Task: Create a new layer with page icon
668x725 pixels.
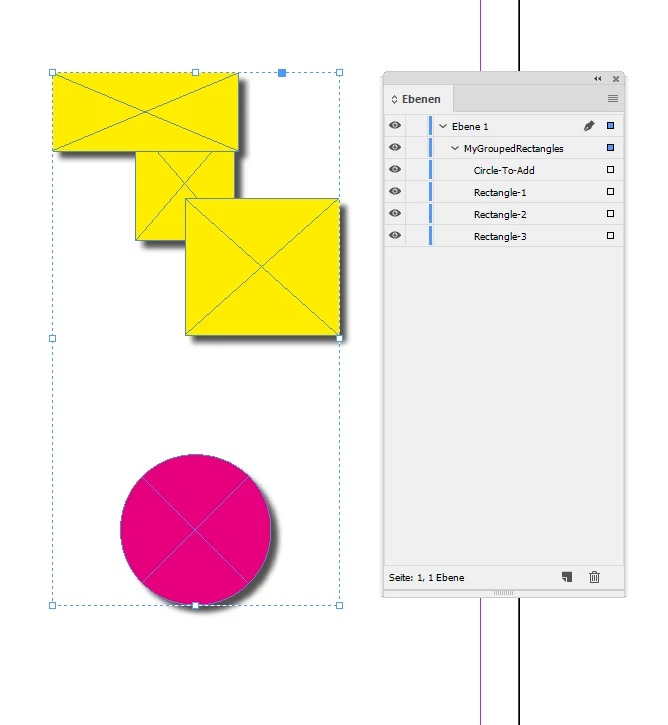Action: [567, 577]
